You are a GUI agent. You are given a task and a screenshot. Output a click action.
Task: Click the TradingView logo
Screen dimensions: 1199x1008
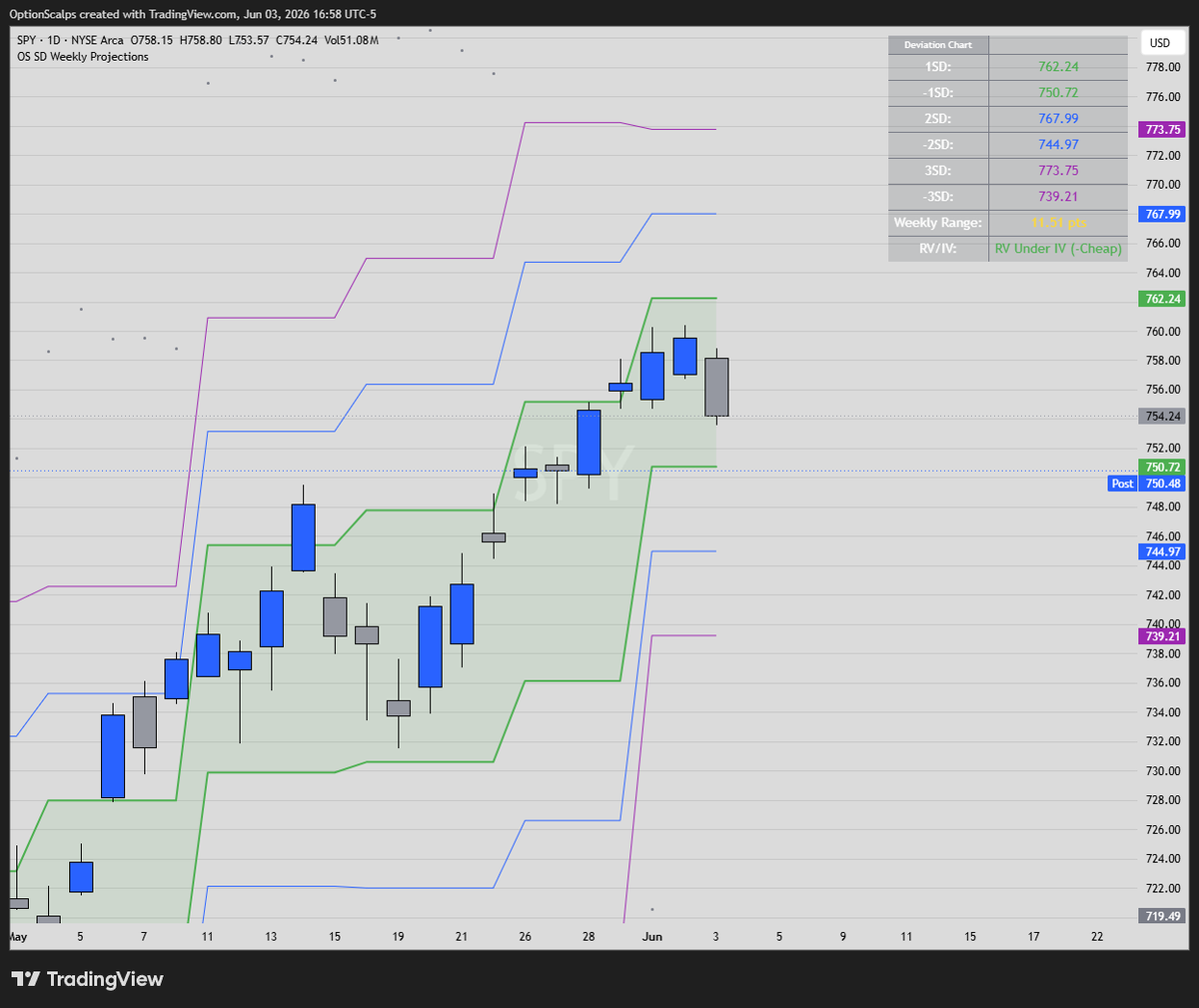click(x=87, y=979)
